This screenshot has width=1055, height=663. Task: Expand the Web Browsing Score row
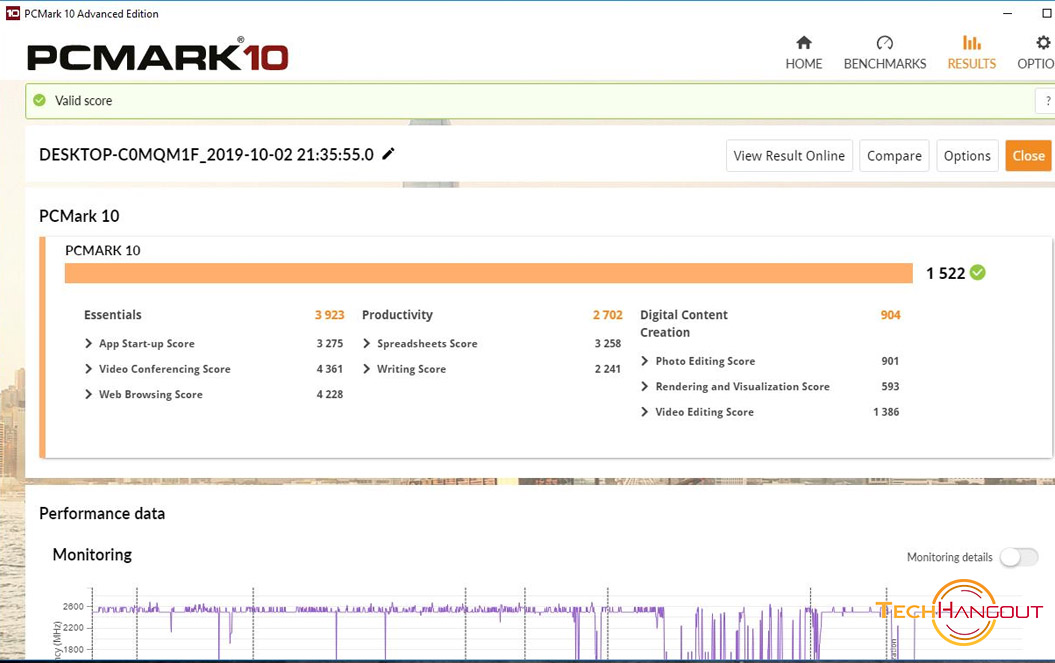coord(89,394)
